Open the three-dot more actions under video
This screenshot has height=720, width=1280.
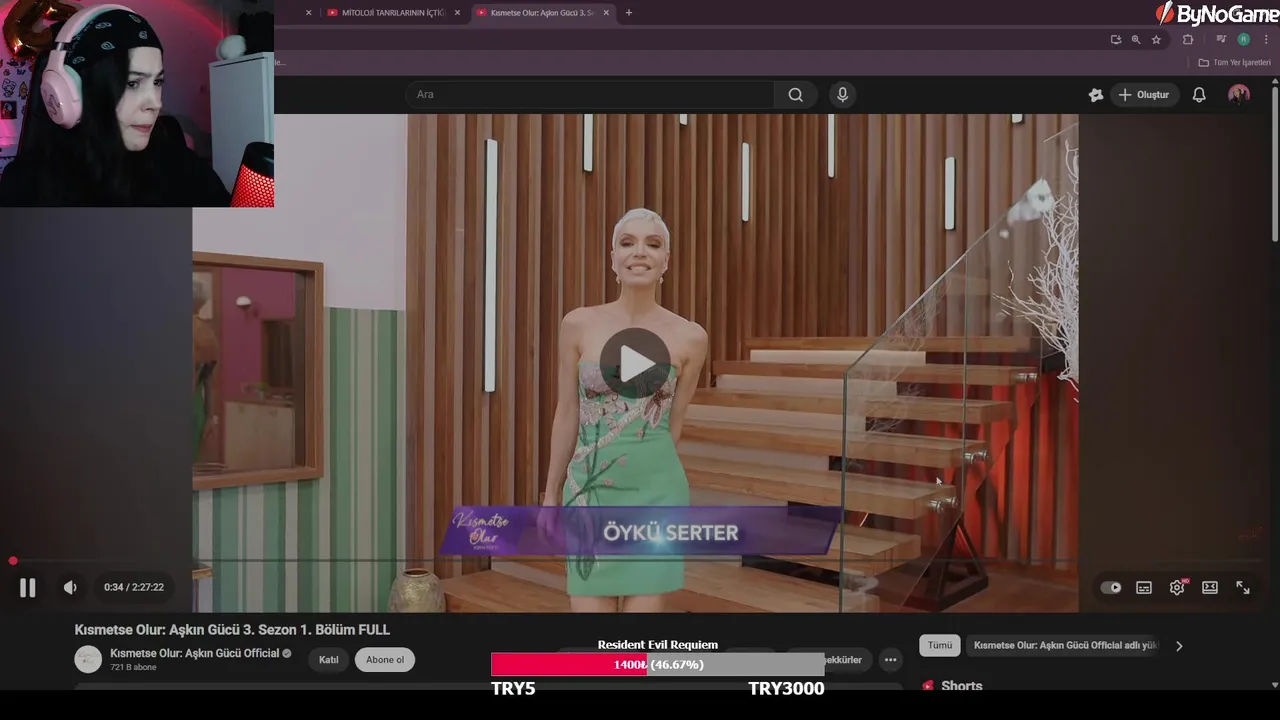pyautogui.click(x=890, y=660)
